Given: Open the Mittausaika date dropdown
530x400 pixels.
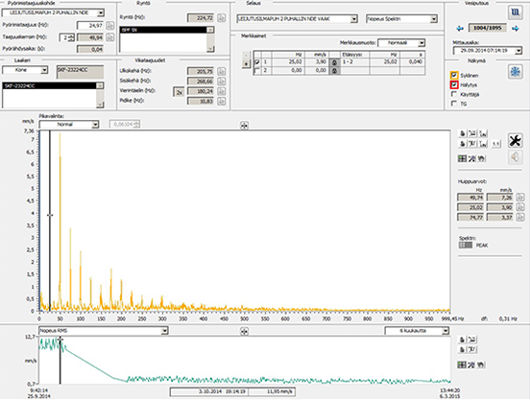Looking at the screenshot, I should click(487, 51).
